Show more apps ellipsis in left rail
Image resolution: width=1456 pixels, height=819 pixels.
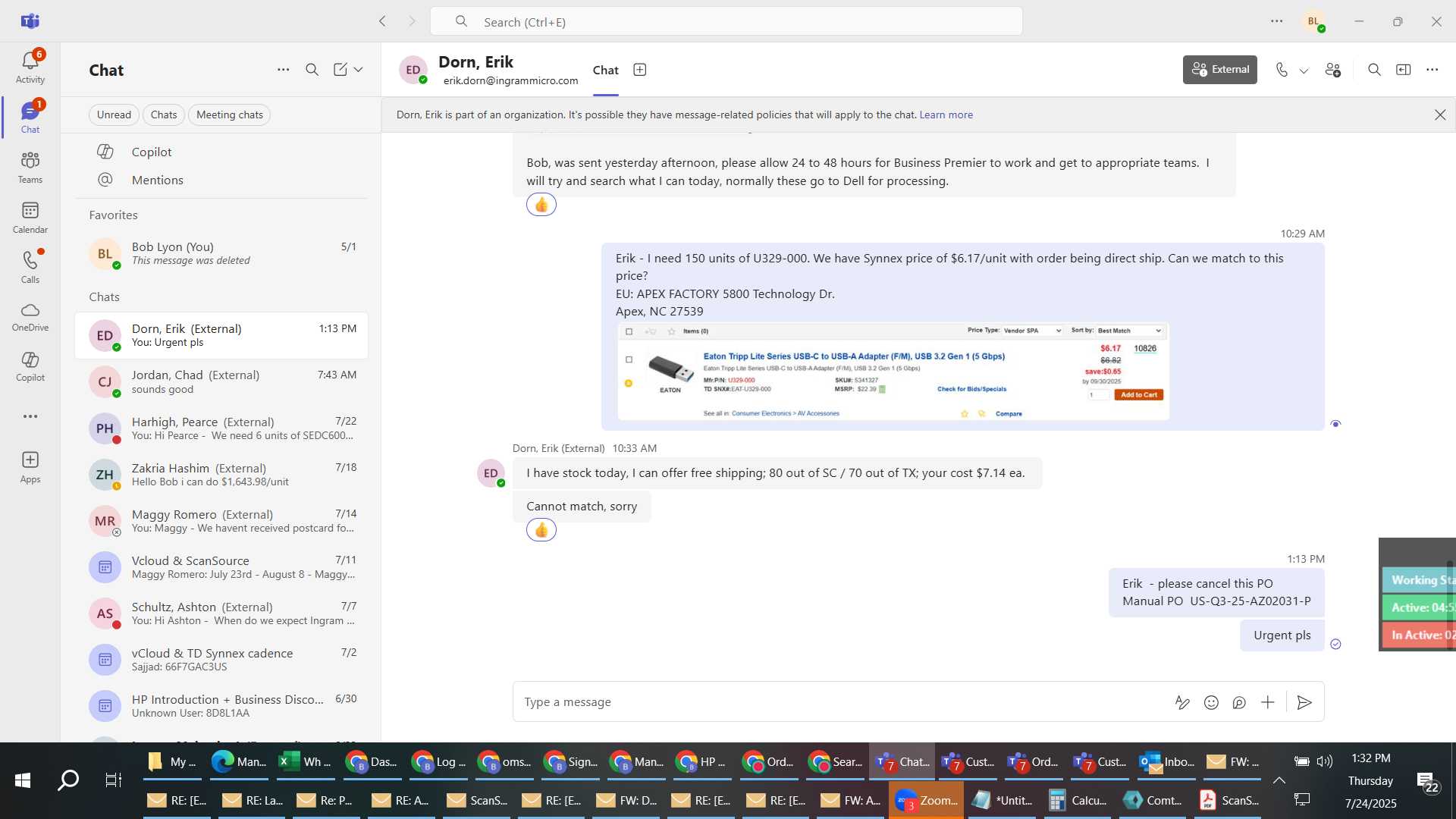point(30,416)
